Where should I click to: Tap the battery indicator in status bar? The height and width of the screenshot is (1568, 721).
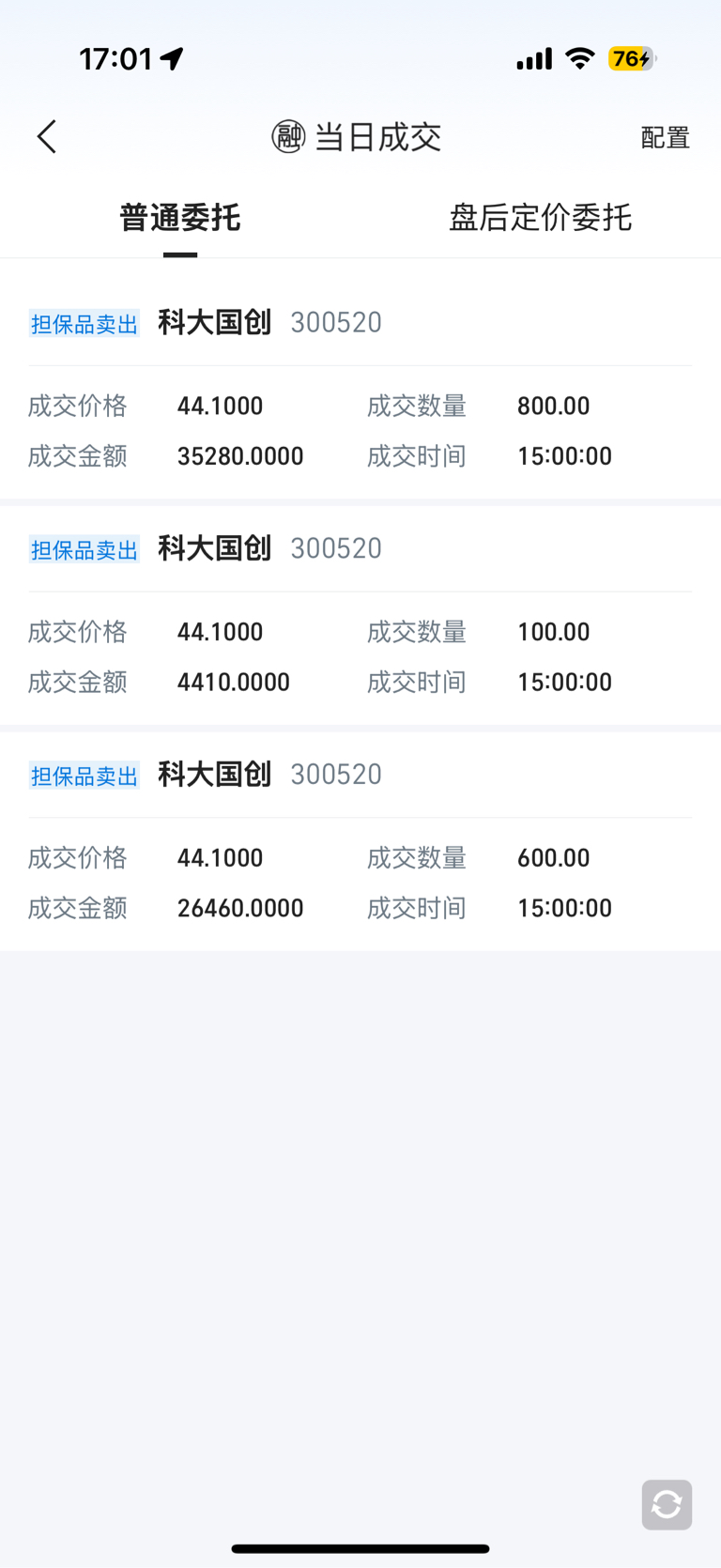[x=633, y=59]
